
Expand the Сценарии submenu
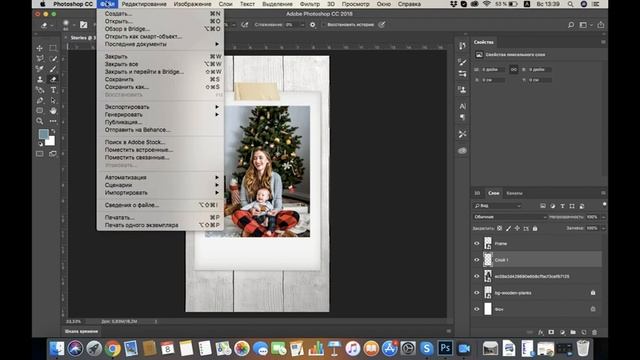click(x=160, y=185)
